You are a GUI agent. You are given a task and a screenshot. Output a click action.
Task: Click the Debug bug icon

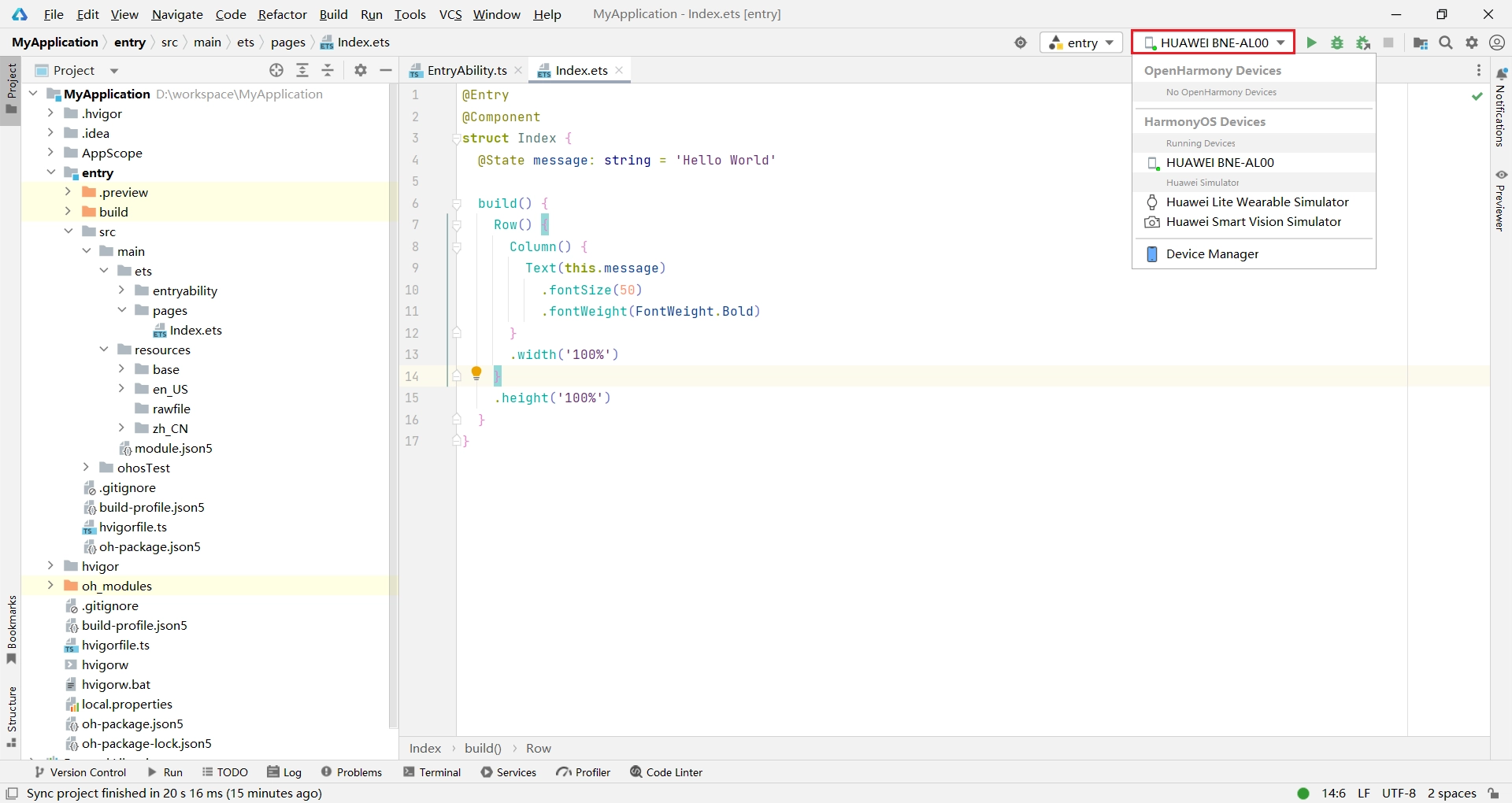click(x=1337, y=43)
